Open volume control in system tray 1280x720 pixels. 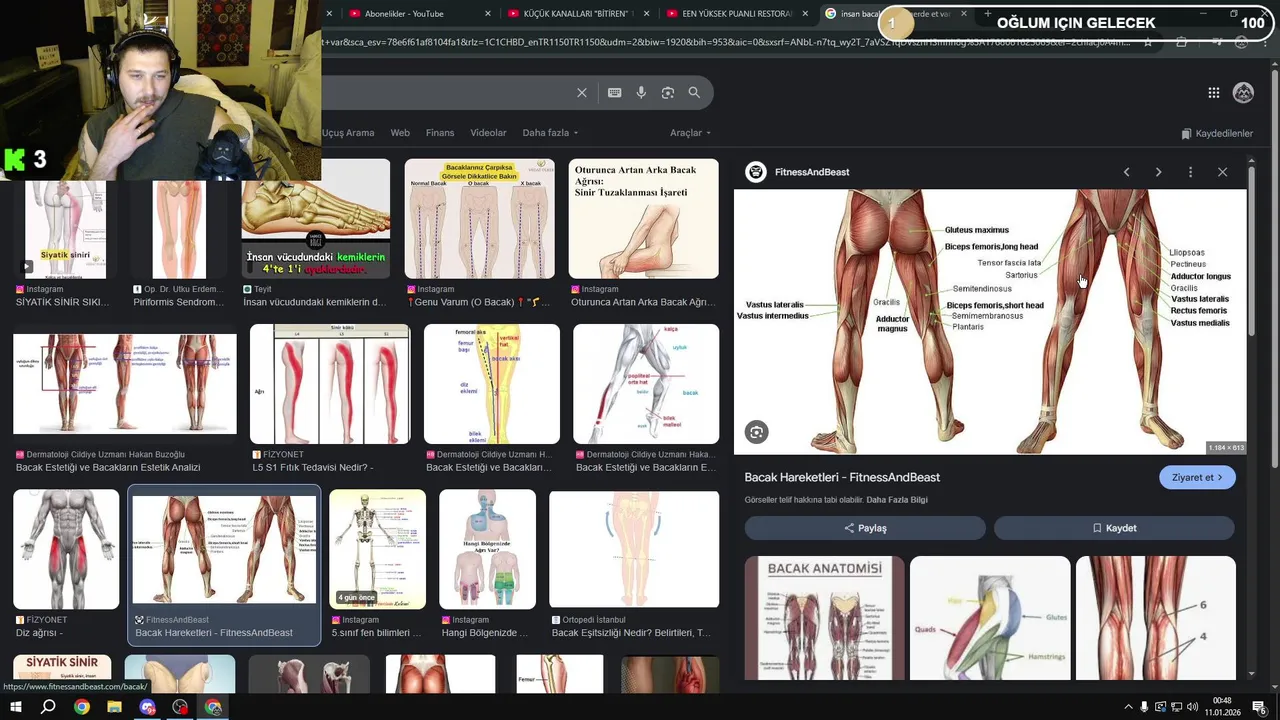[x=1194, y=707]
